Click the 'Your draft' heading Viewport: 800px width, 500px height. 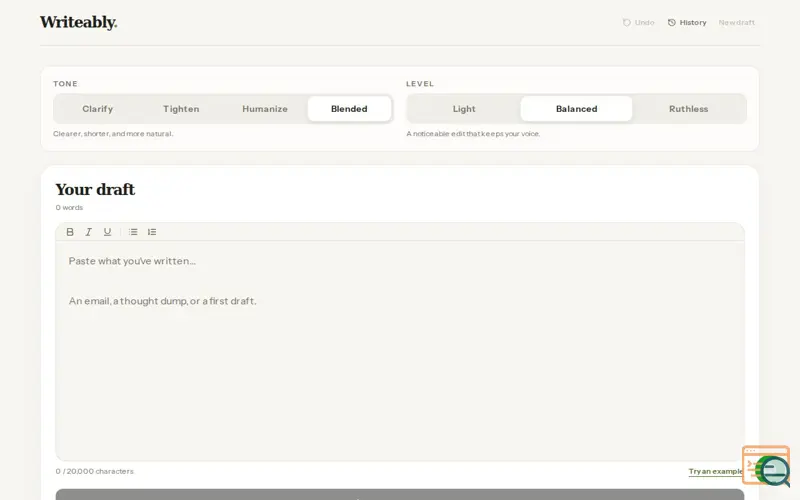(x=95, y=189)
